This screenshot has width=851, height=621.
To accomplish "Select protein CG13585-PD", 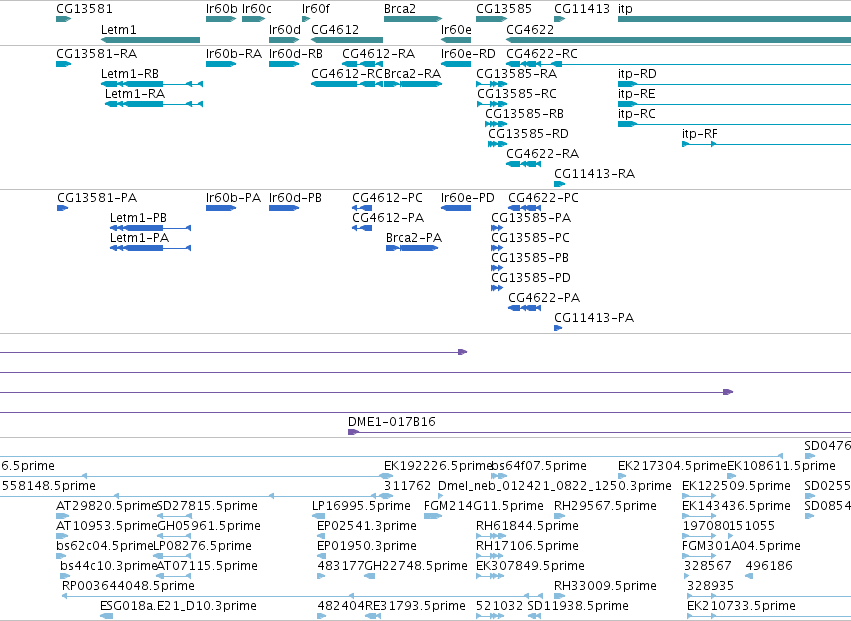I will pos(531,278).
